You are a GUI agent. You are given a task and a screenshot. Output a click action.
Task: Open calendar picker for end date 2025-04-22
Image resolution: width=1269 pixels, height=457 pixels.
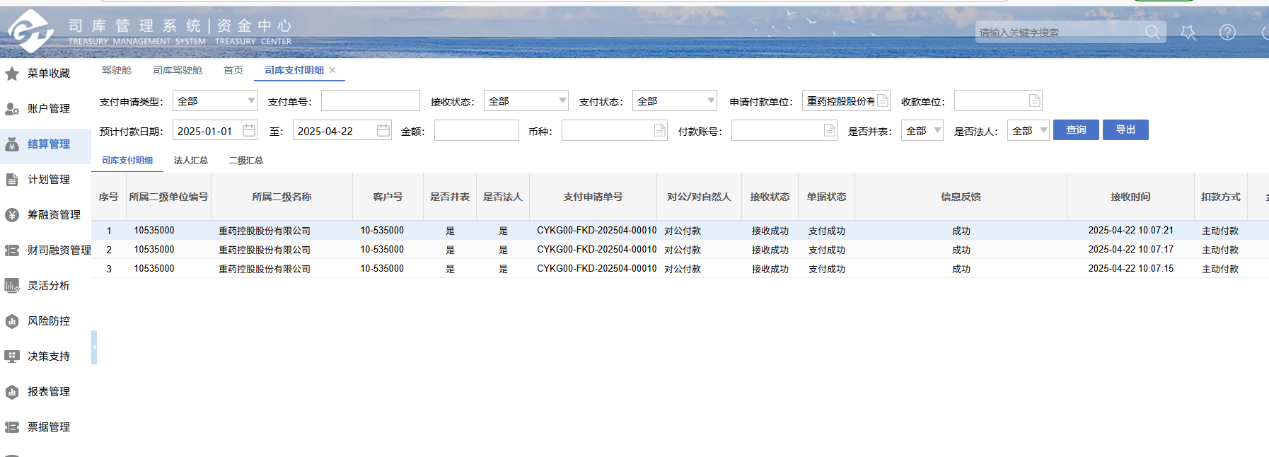[x=383, y=130]
